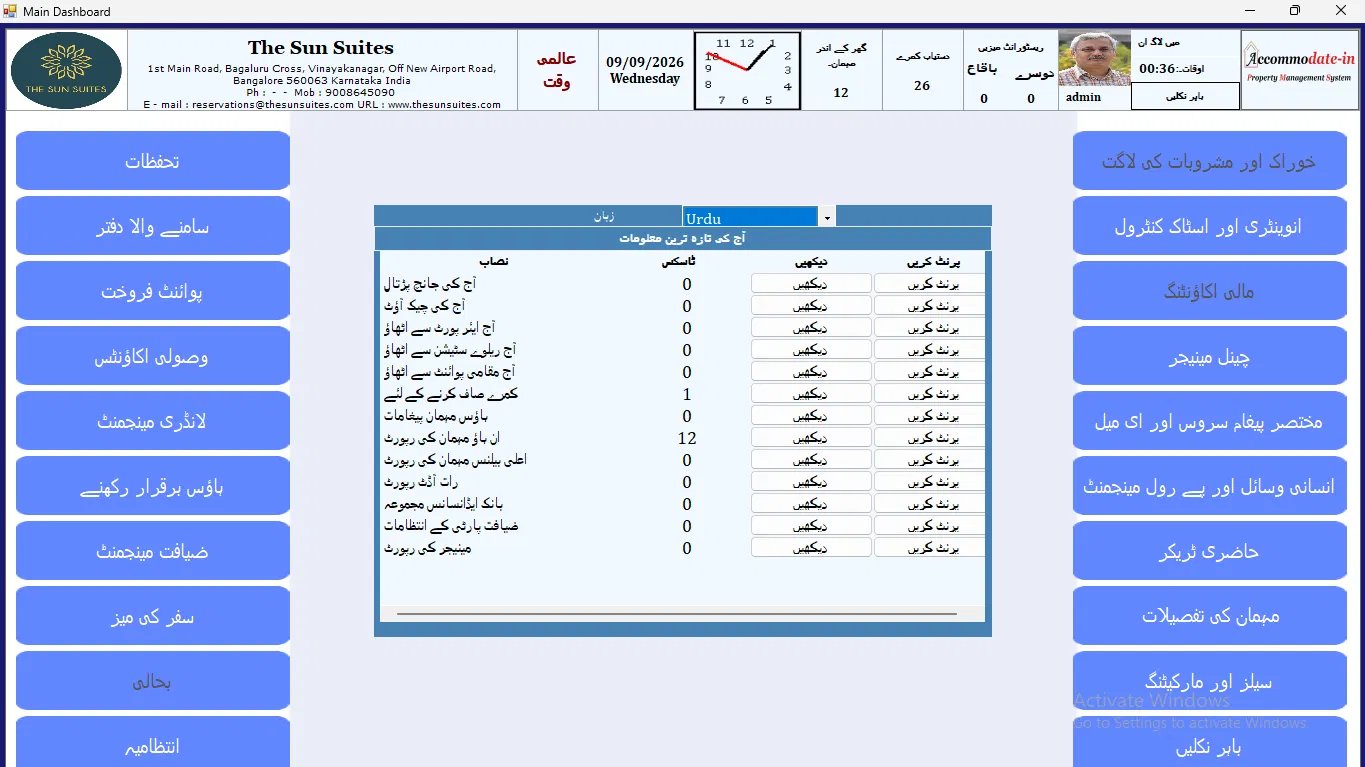Open the Urdu language dropdown arrow
Viewport: 1365px width, 767px height.
827,217
